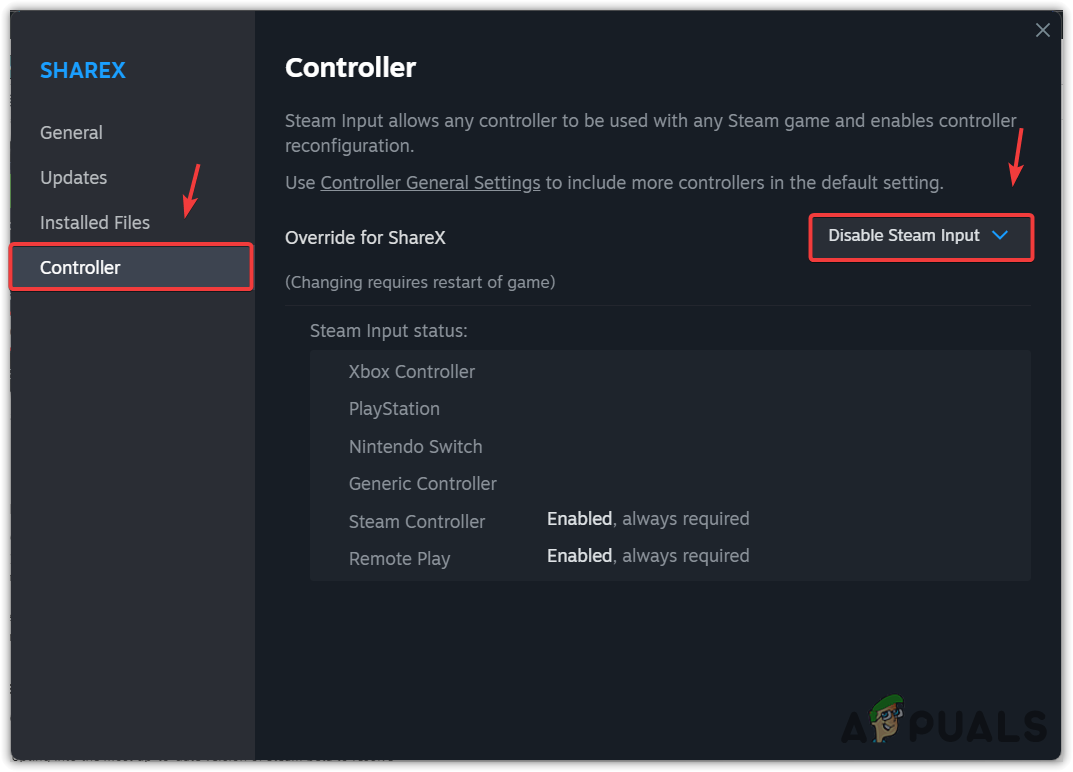Click the SHAREX title heading

[83, 71]
